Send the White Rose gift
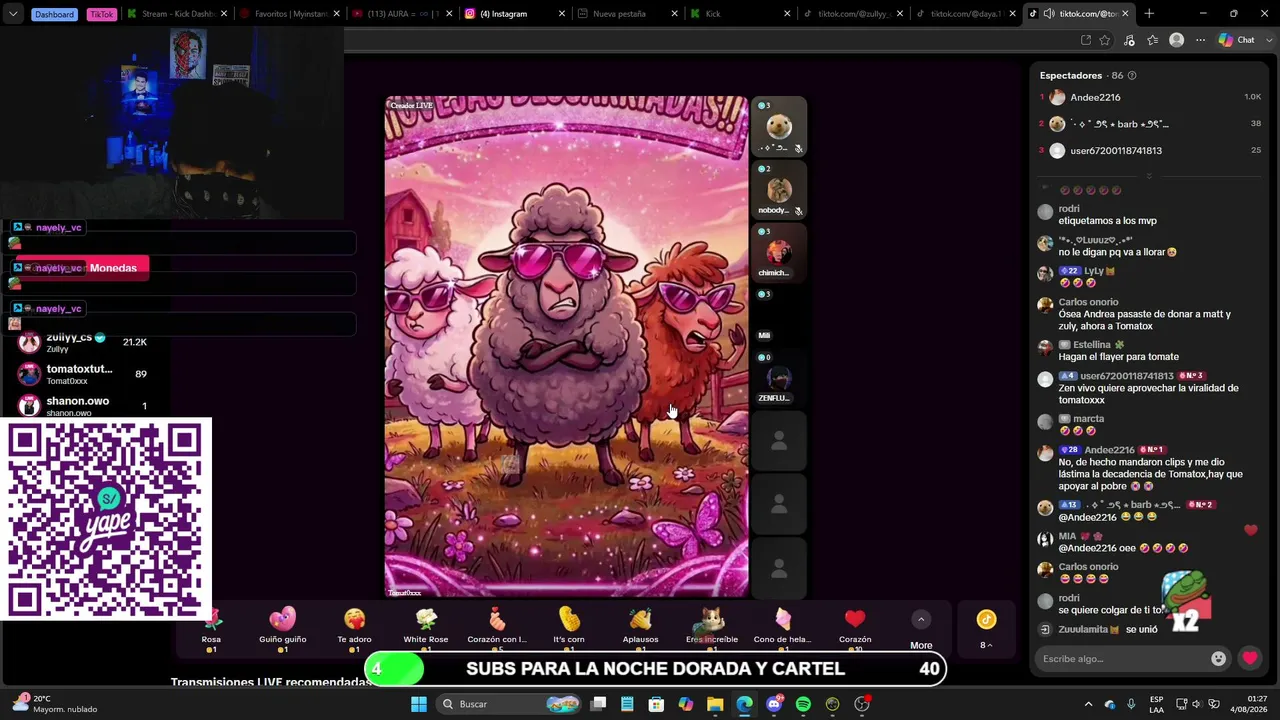 point(426,629)
